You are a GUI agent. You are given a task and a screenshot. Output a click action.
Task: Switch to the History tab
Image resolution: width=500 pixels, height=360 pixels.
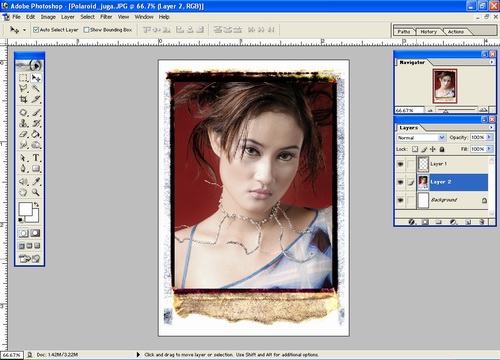pyautogui.click(x=428, y=32)
